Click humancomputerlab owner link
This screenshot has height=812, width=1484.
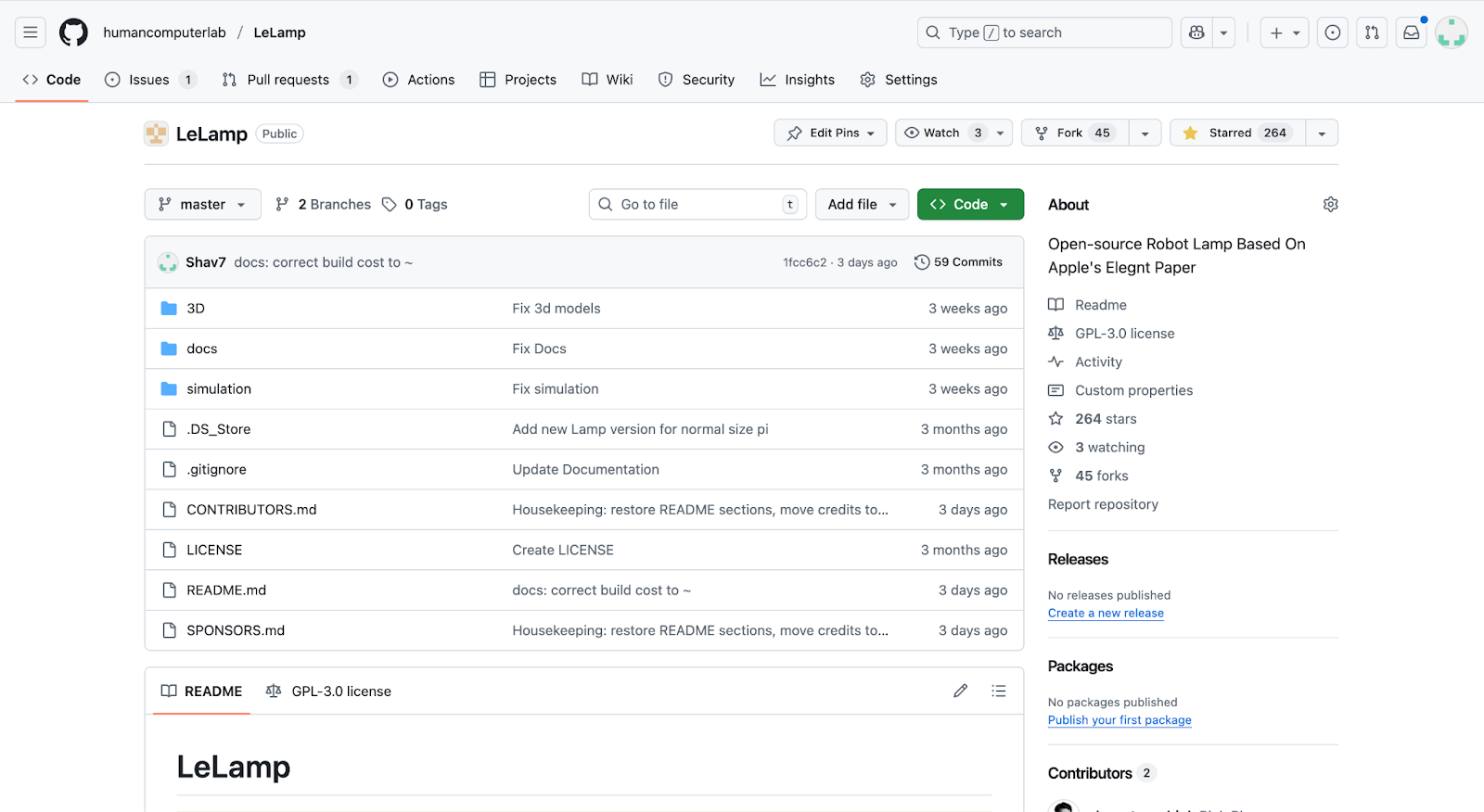tap(164, 32)
